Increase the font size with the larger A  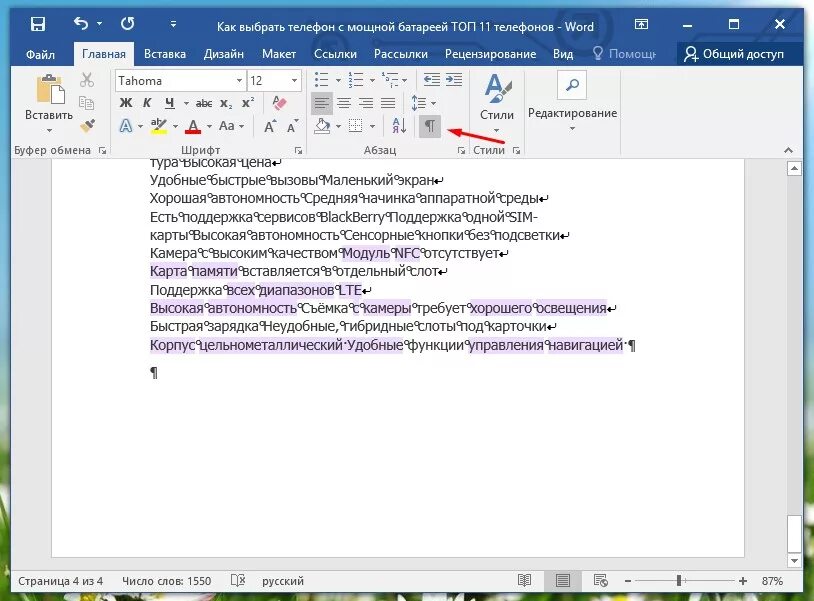[269, 126]
